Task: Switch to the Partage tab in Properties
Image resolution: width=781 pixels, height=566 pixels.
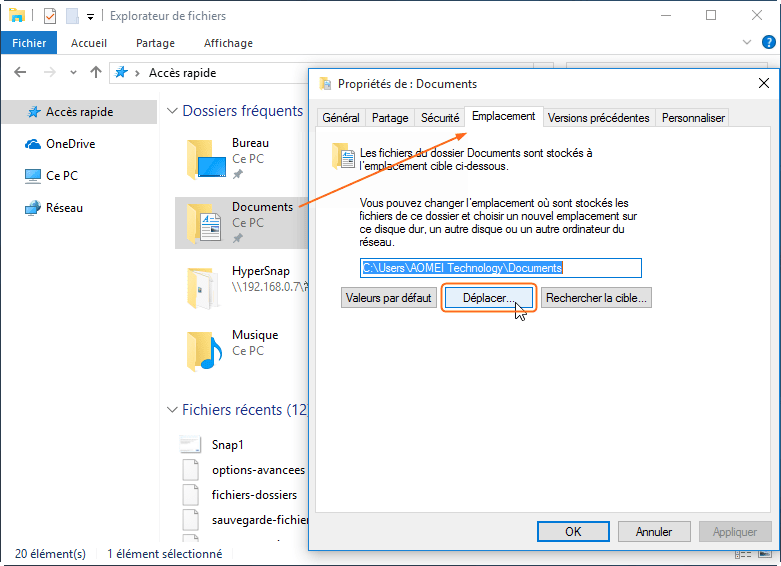Action: (x=390, y=118)
